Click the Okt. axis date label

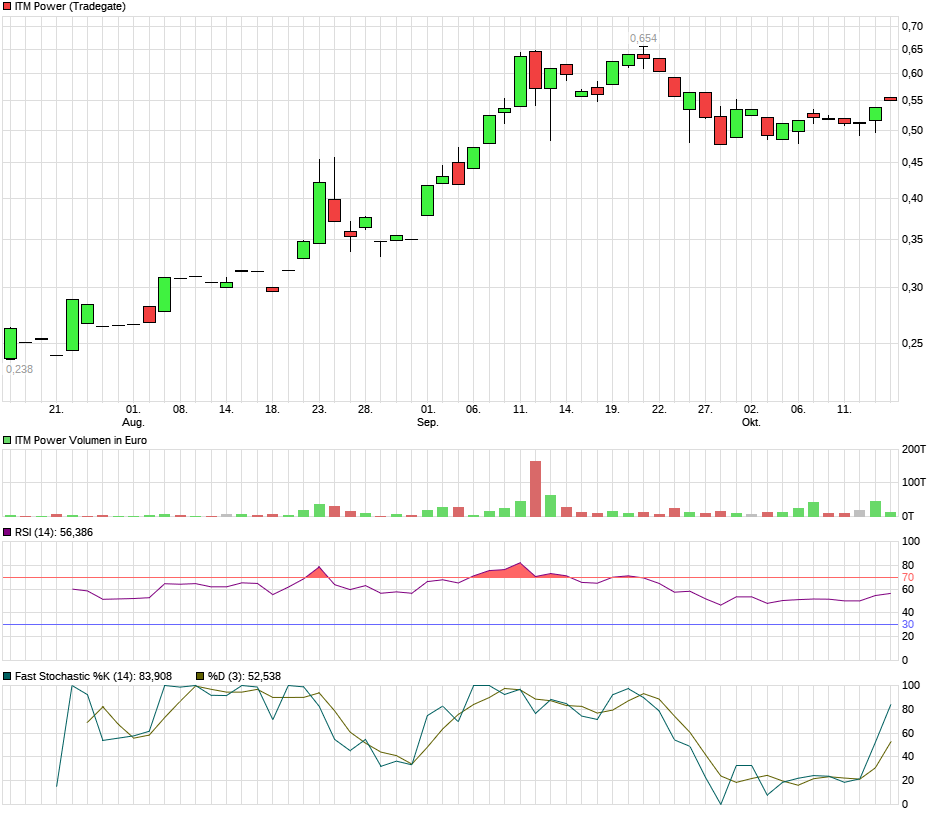[x=752, y=422]
